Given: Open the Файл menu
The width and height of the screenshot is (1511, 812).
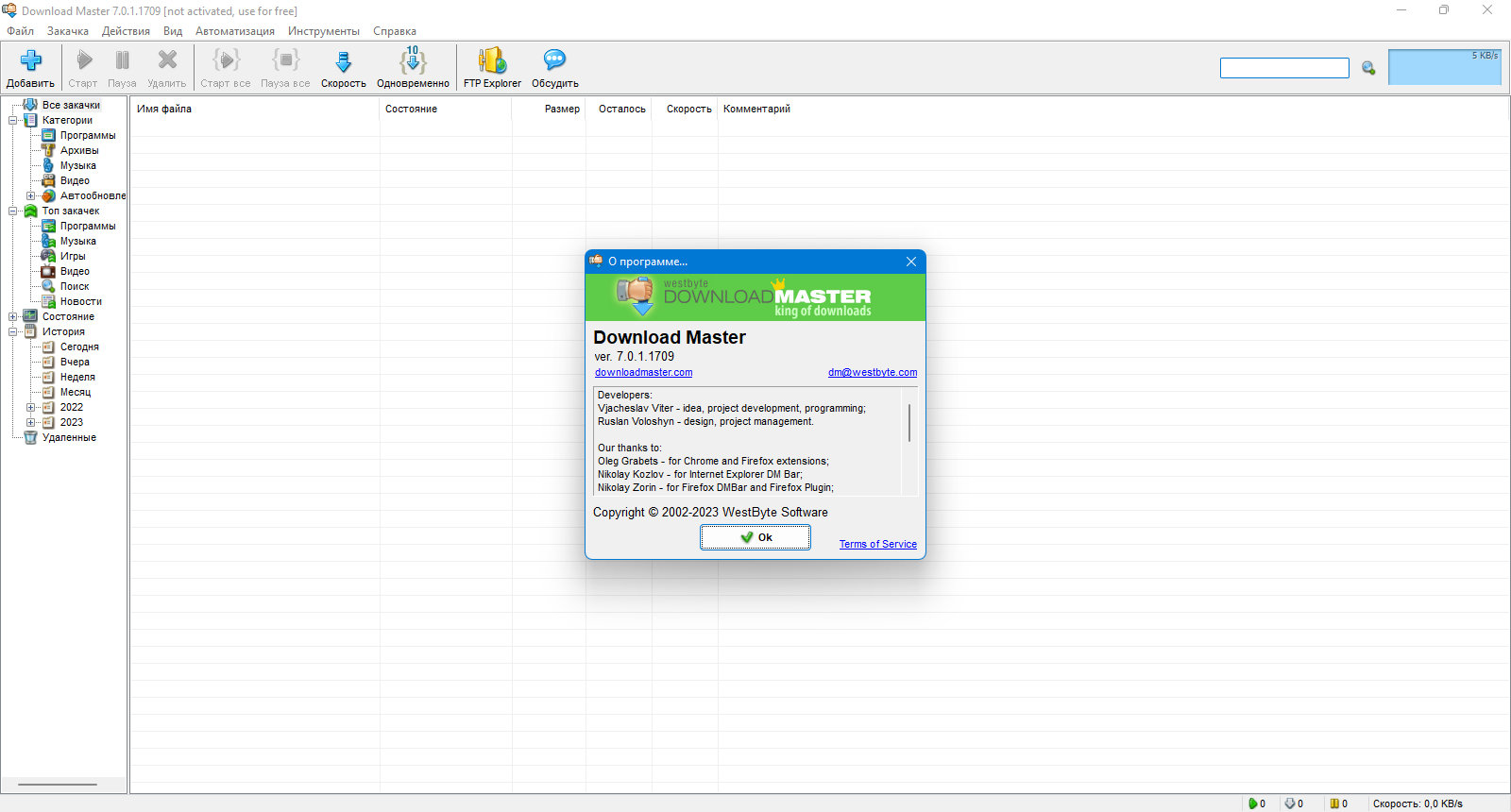Looking at the screenshot, I should (20, 31).
